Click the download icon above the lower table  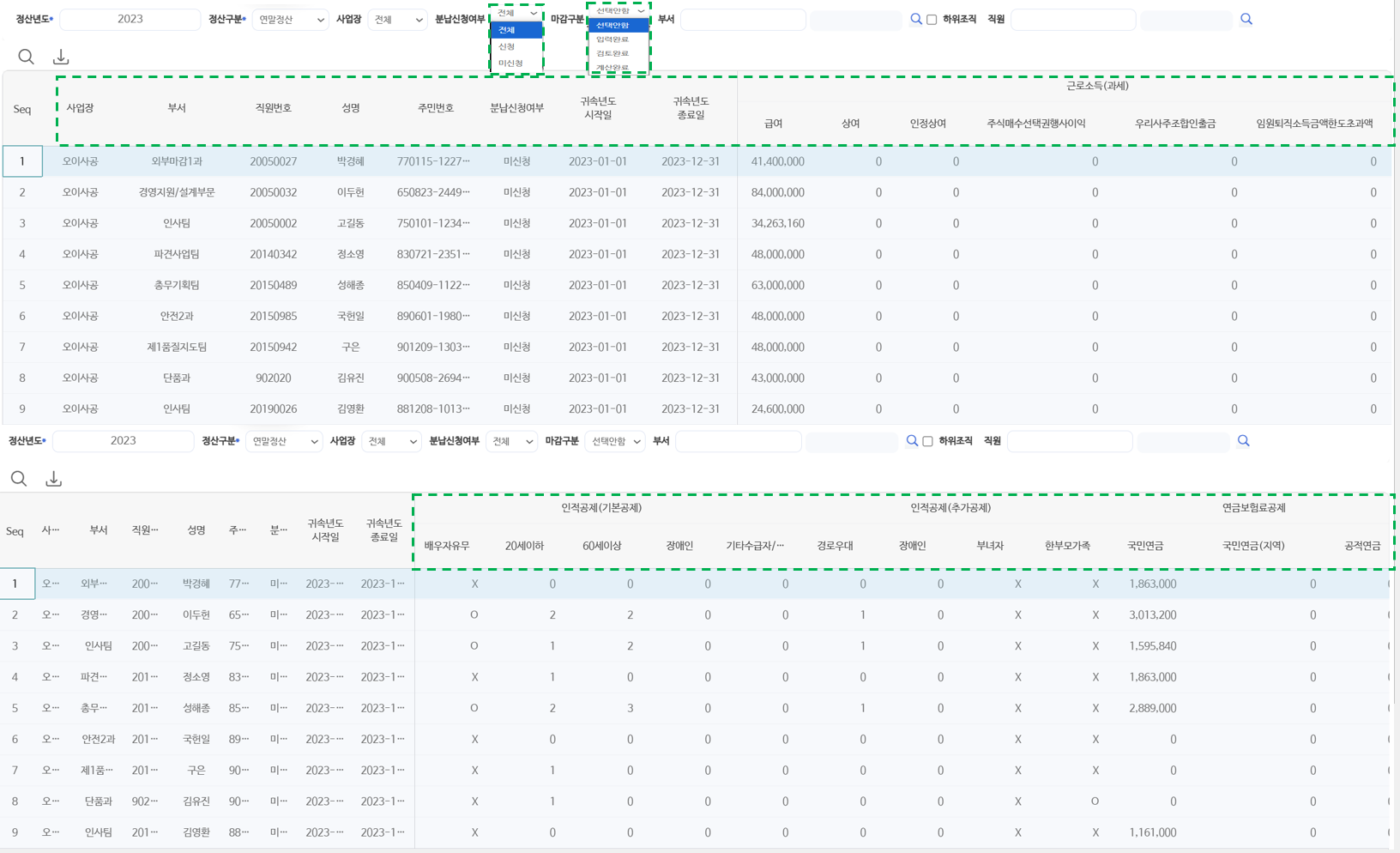pos(54,479)
